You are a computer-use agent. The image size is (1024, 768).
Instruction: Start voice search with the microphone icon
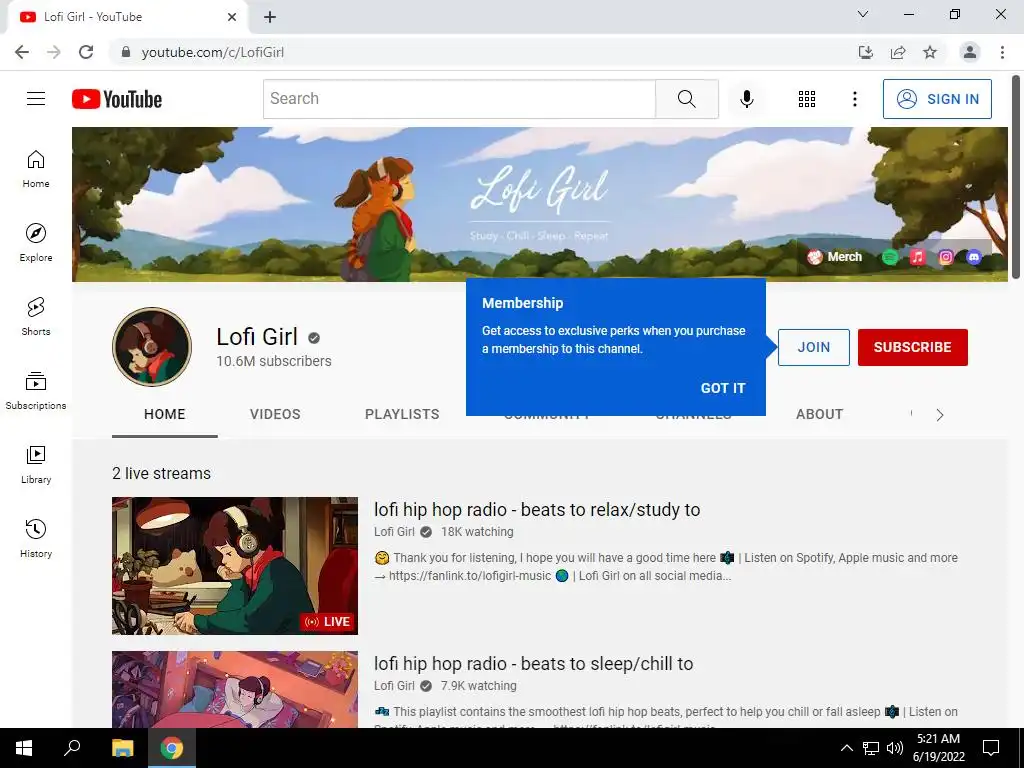click(x=747, y=99)
